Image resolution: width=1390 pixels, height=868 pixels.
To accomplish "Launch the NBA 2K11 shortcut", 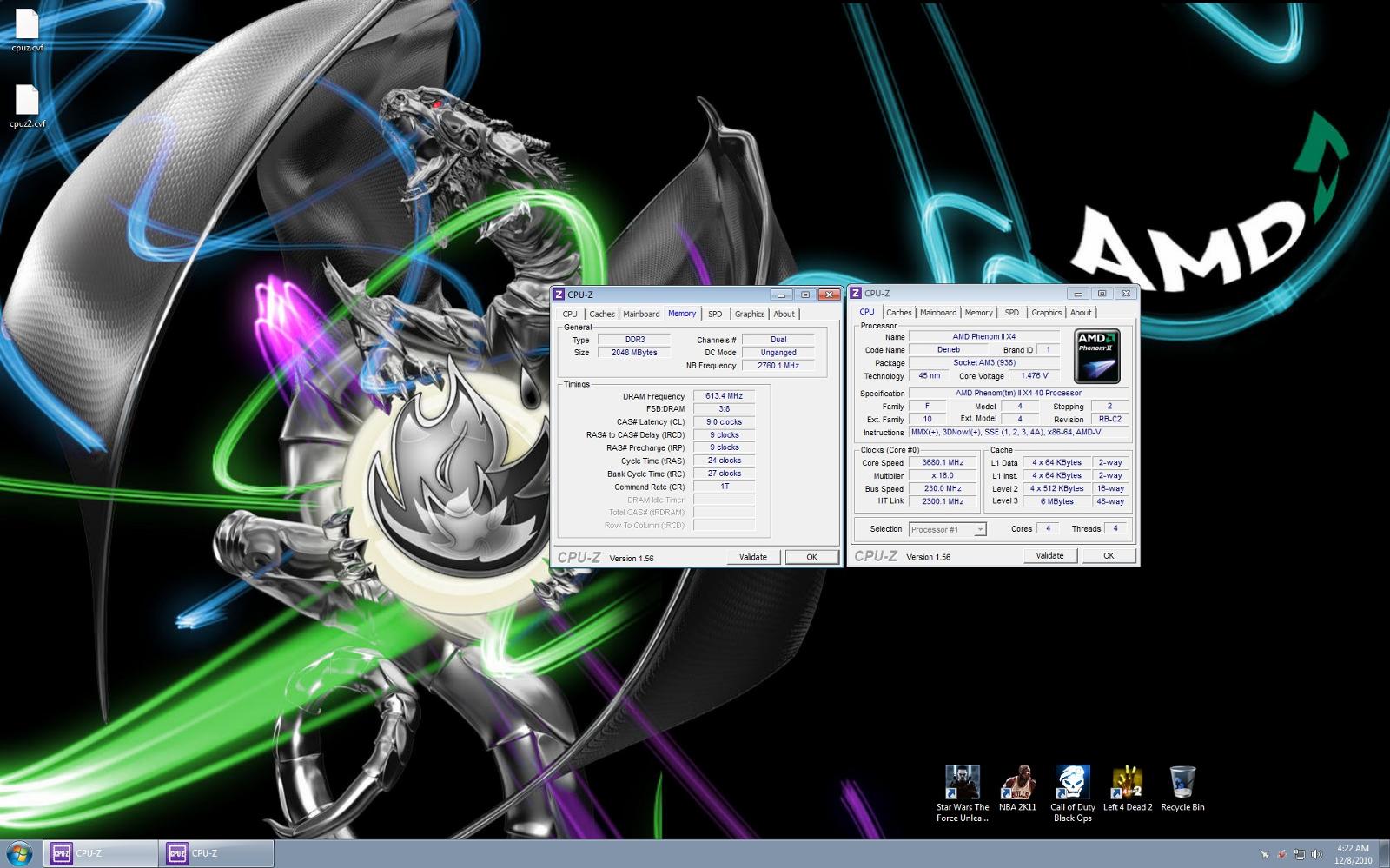I will pos(1017,788).
